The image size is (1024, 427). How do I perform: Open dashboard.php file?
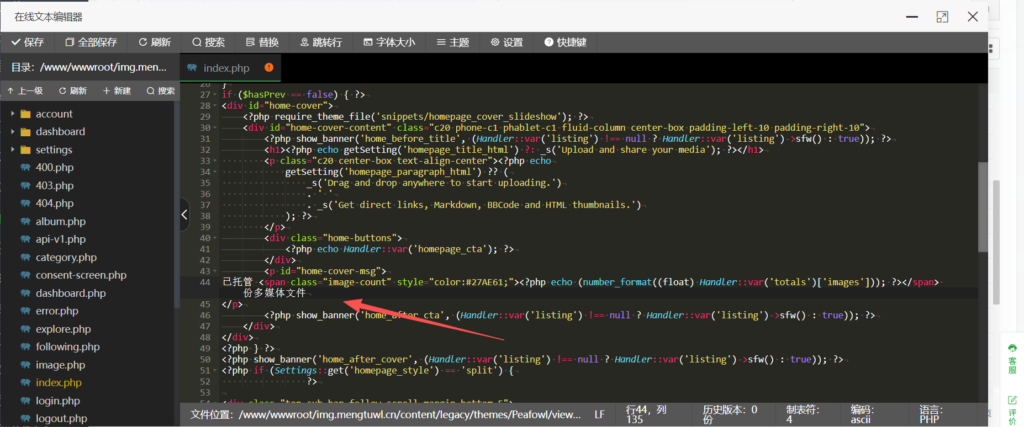71,293
